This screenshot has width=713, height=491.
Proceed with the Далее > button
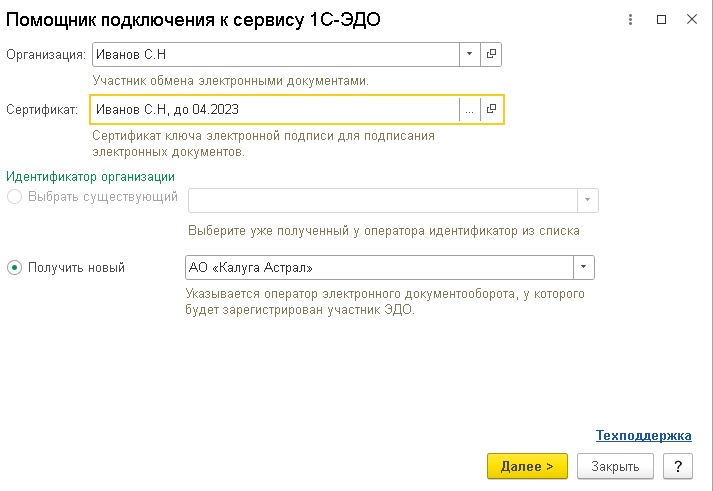click(x=527, y=466)
